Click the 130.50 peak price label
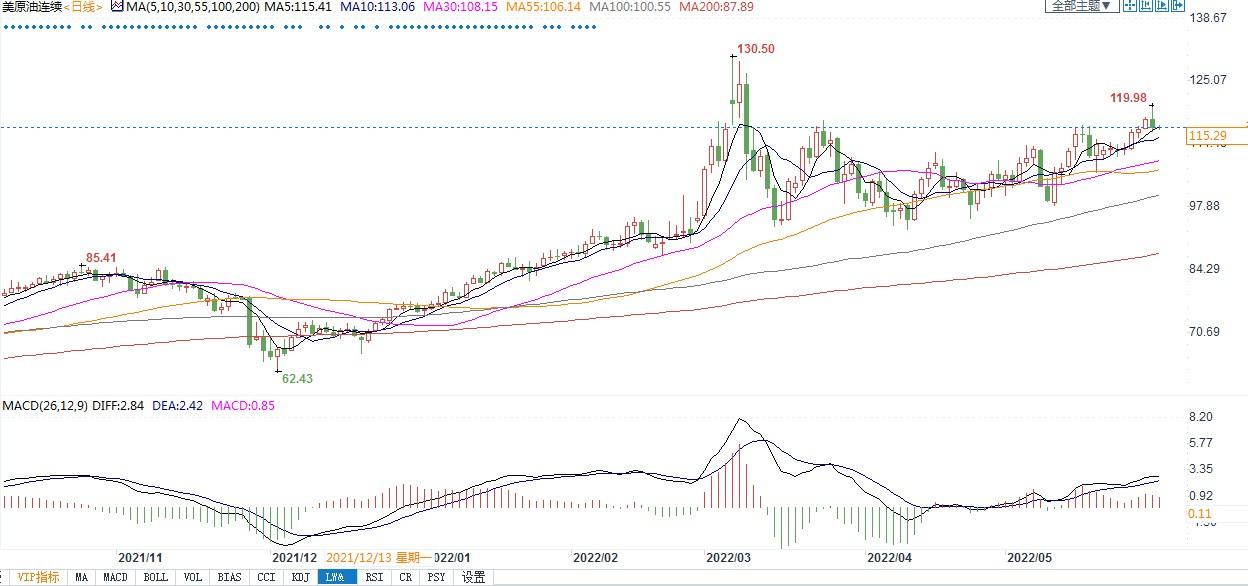Screen dimensions: 1248x586 [755, 49]
